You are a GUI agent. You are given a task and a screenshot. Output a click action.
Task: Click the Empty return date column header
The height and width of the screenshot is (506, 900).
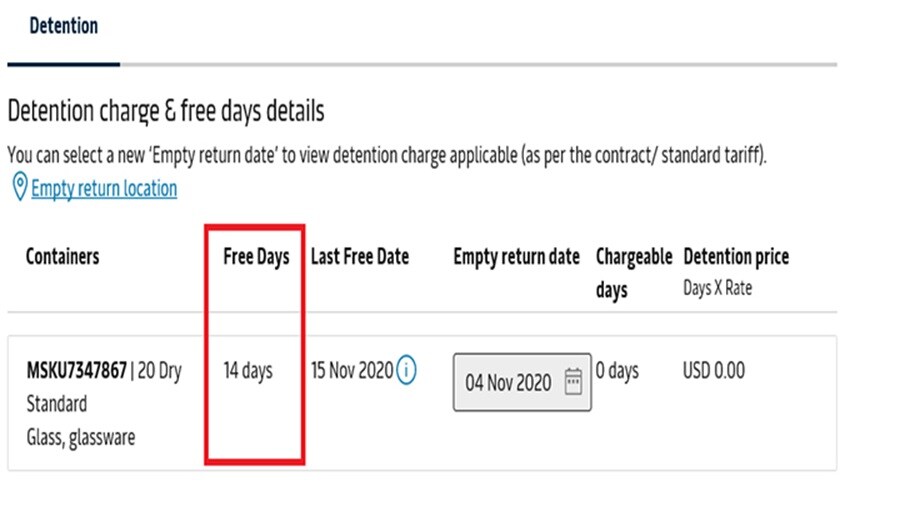(x=516, y=257)
